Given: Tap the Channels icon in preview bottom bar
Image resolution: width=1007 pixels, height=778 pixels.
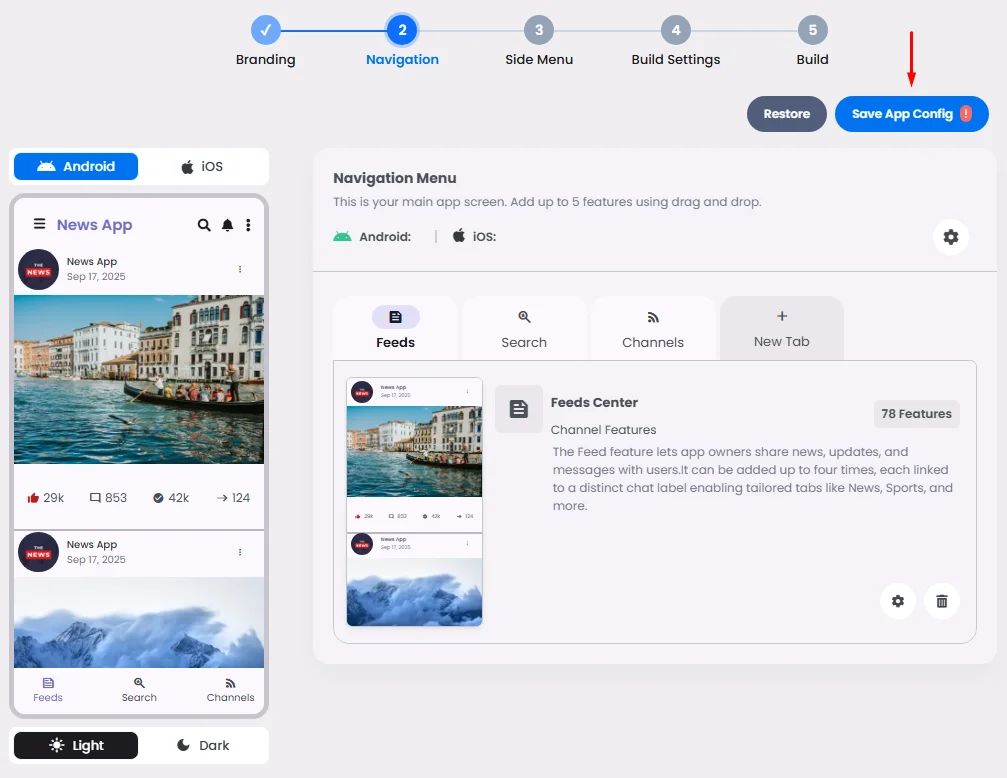Looking at the screenshot, I should 230,684.
